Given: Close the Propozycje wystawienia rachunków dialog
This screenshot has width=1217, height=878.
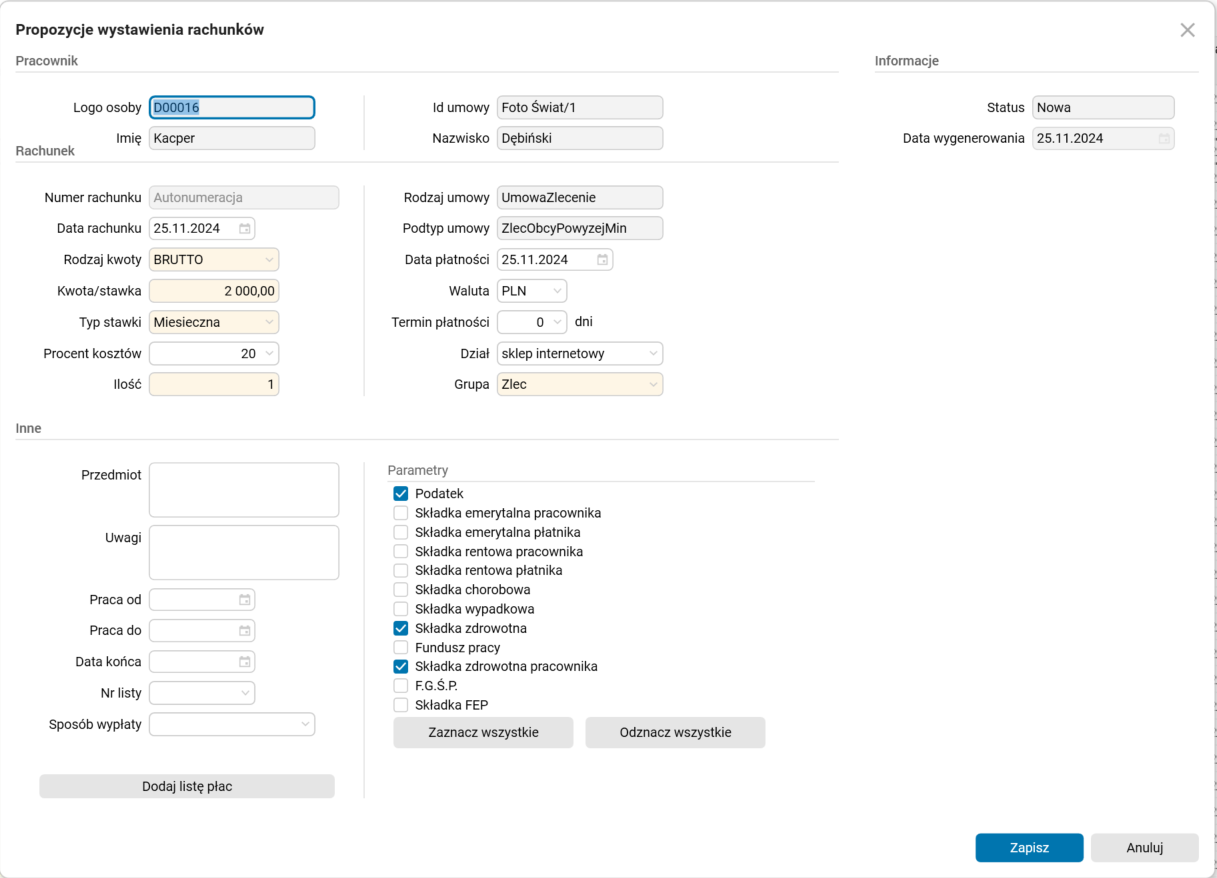Looking at the screenshot, I should click(x=1187, y=30).
